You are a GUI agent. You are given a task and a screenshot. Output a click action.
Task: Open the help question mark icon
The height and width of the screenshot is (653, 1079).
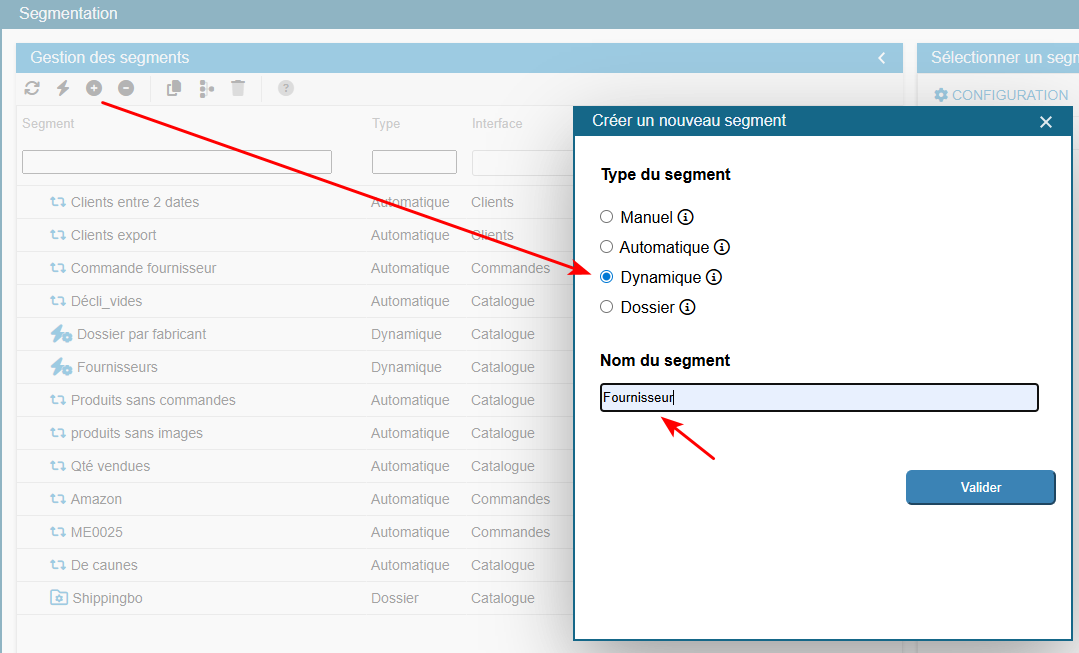(286, 88)
